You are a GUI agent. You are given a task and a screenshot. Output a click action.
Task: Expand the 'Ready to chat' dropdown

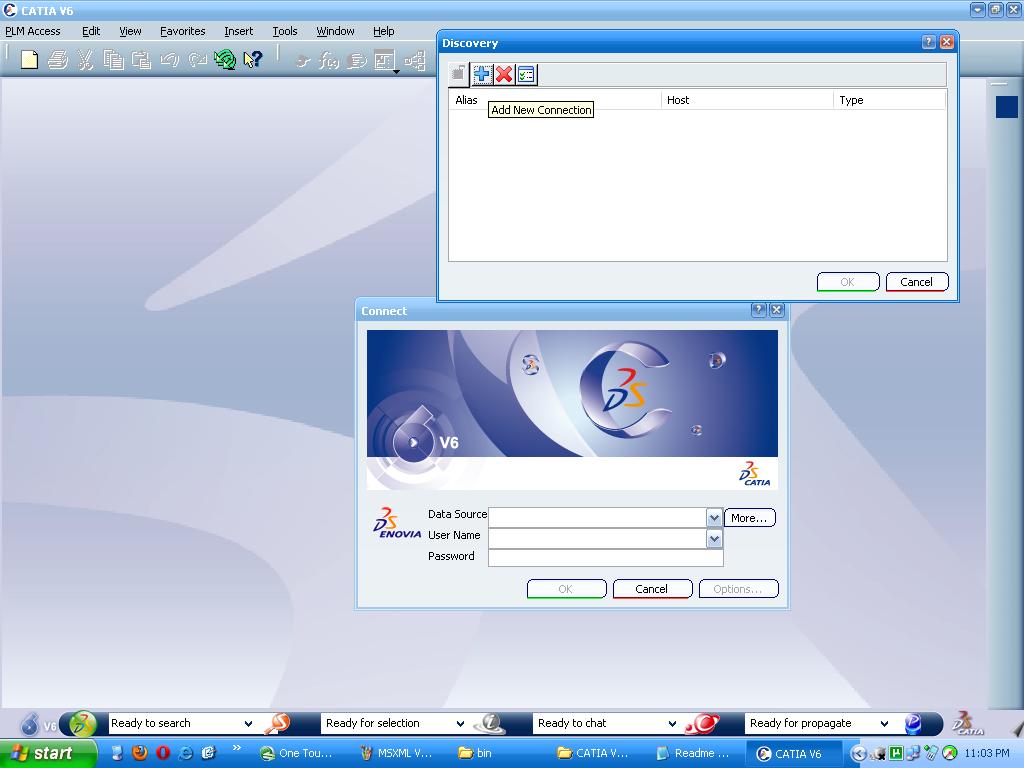pos(672,724)
